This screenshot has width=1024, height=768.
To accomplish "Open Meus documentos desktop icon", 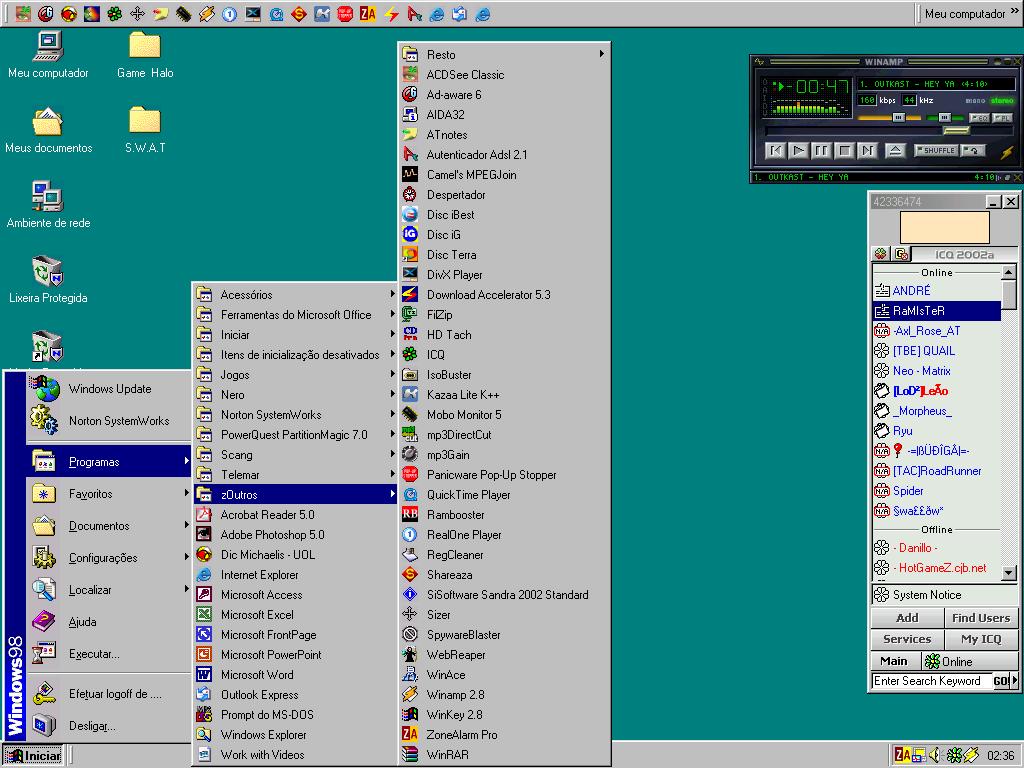I will coord(48,130).
